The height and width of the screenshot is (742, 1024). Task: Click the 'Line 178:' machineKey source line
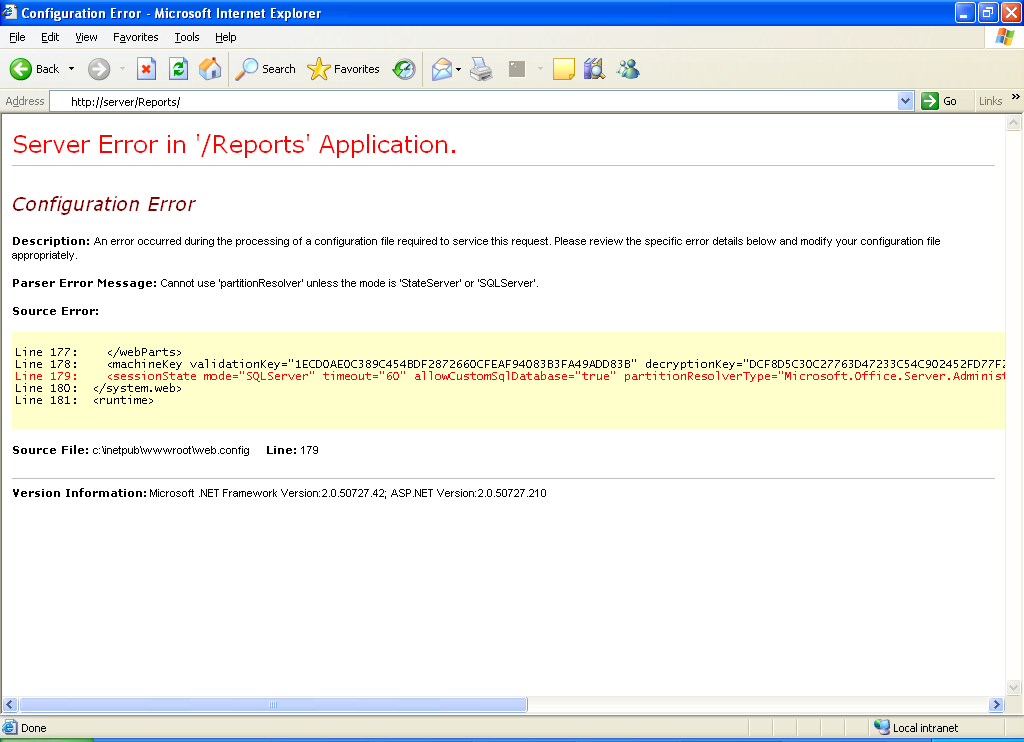(x=509, y=364)
